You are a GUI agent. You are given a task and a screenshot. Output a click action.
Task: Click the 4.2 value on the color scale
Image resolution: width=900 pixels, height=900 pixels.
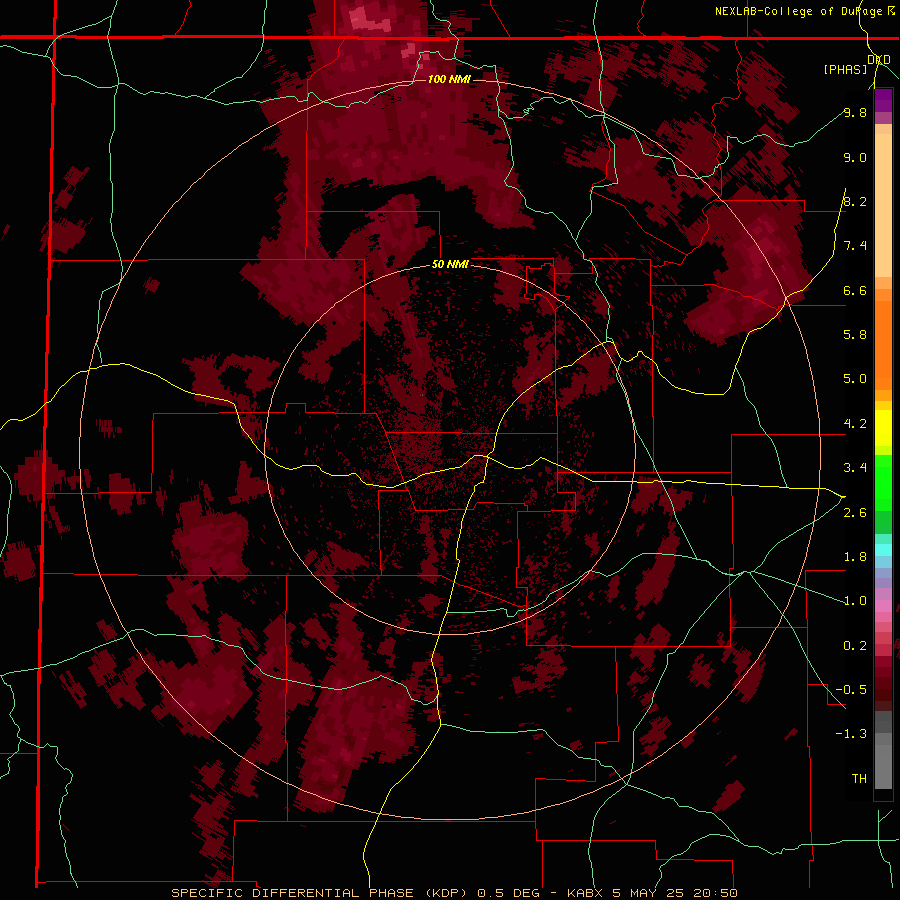pyautogui.click(x=855, y=424)
